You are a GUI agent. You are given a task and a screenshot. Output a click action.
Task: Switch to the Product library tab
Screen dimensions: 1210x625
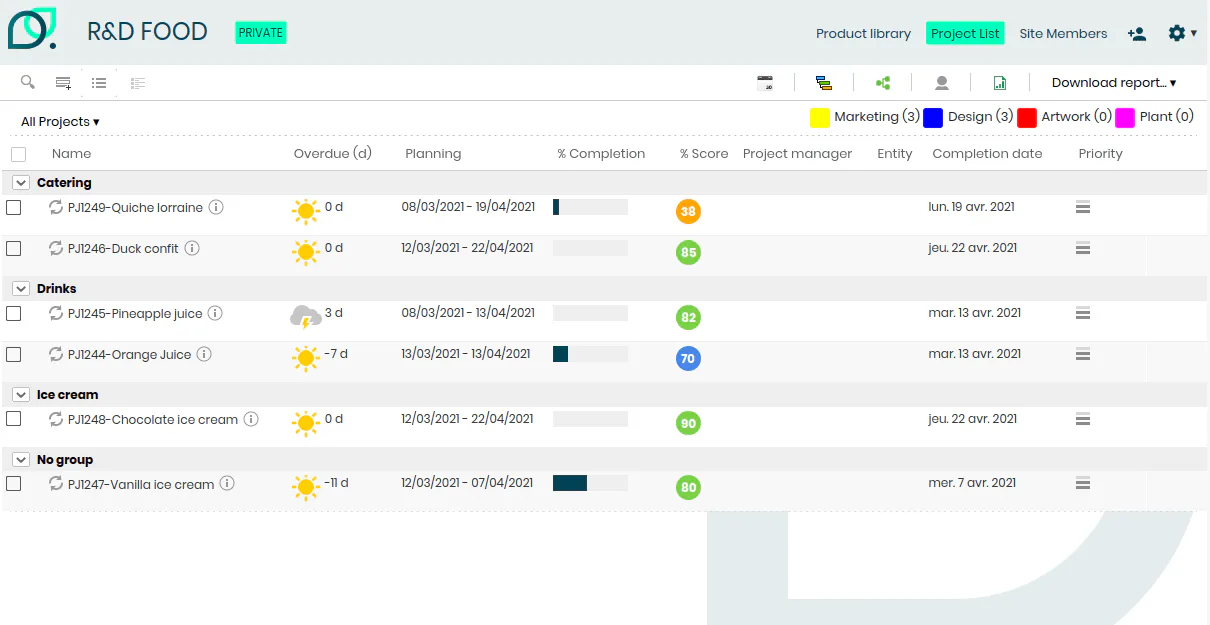coord(863,33)
